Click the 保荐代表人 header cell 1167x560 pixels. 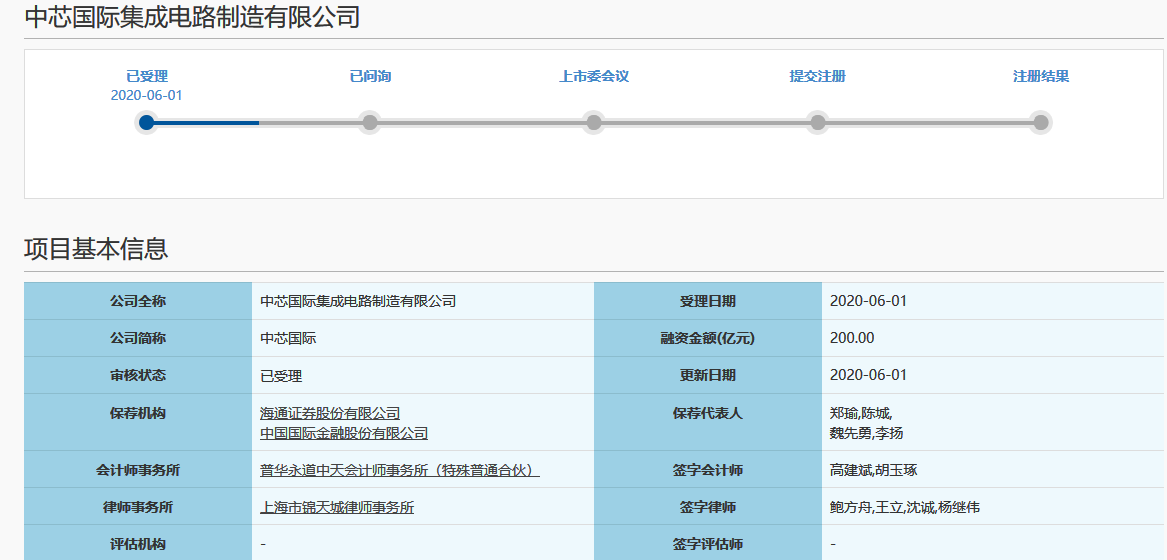point(708,422)
